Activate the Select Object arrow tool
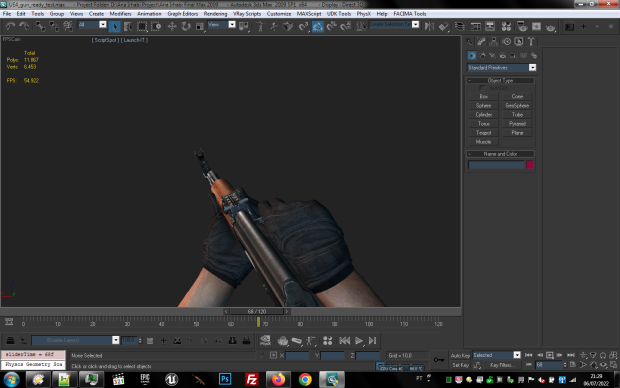Image resolution: width=620 pixels, height=388 pixels. [x=115, y=26]
